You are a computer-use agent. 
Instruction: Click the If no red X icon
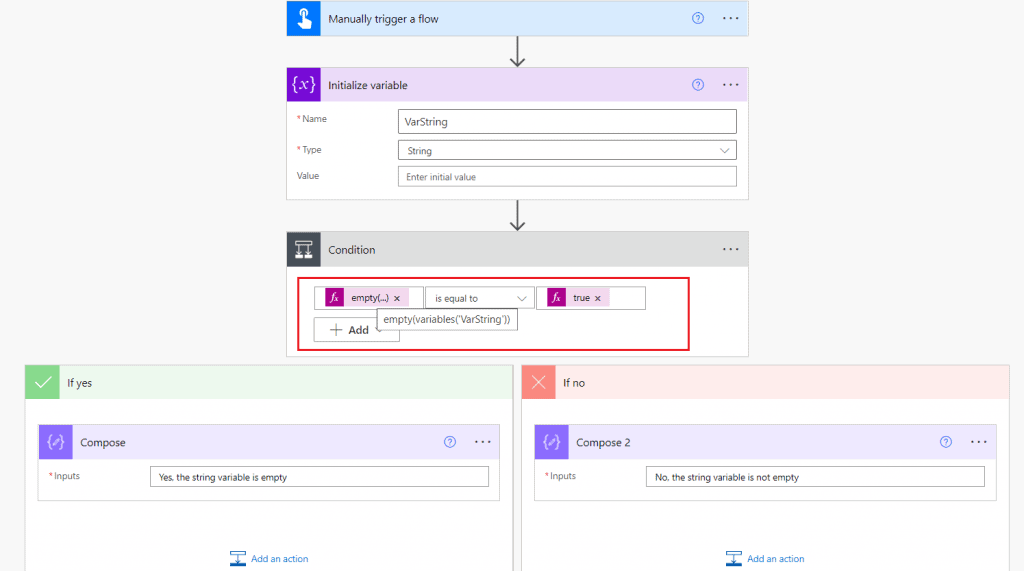click(x=539, y=382)
